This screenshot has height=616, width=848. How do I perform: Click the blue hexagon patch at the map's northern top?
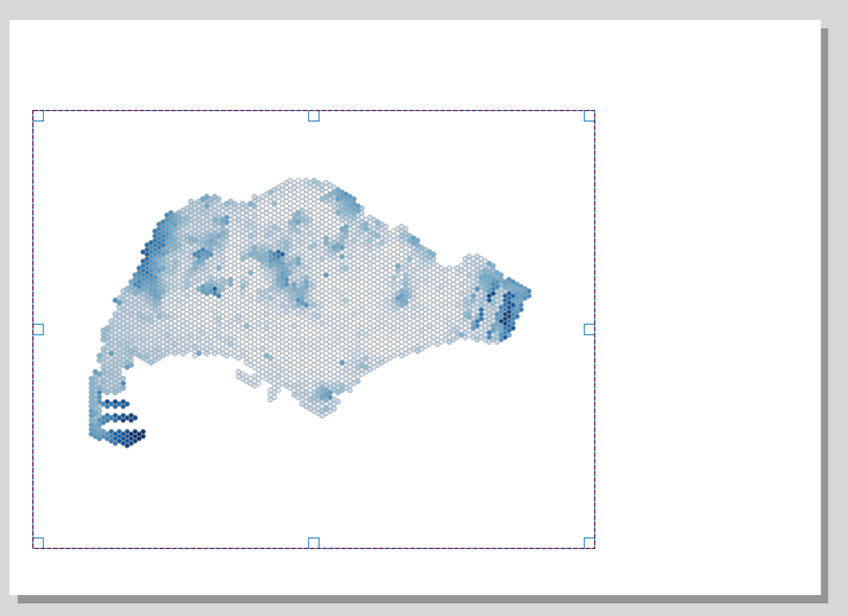coord(343,199)
